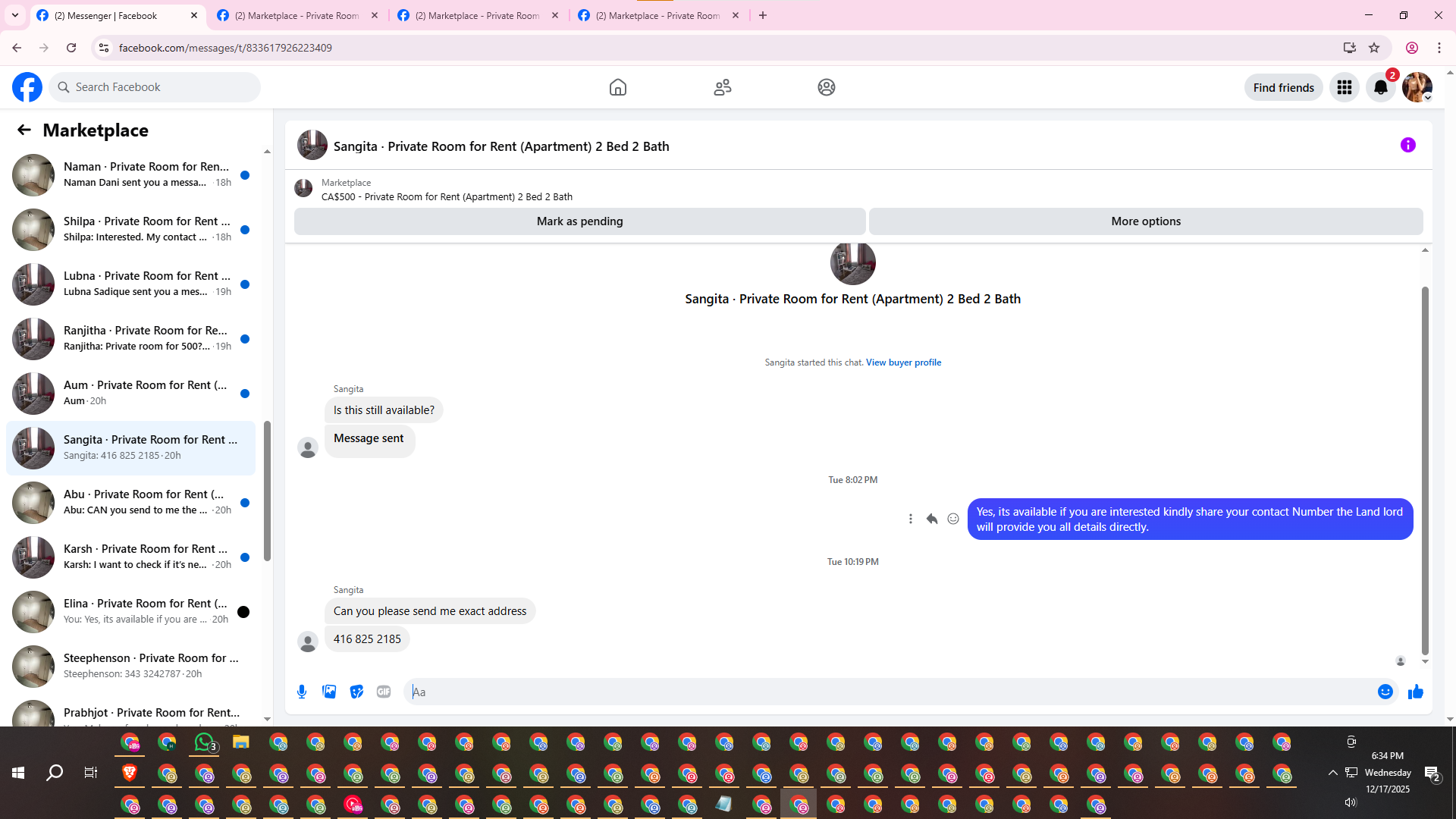Reply to the sent blue message
Screen dimensions: 1456x819
(931, 519)
